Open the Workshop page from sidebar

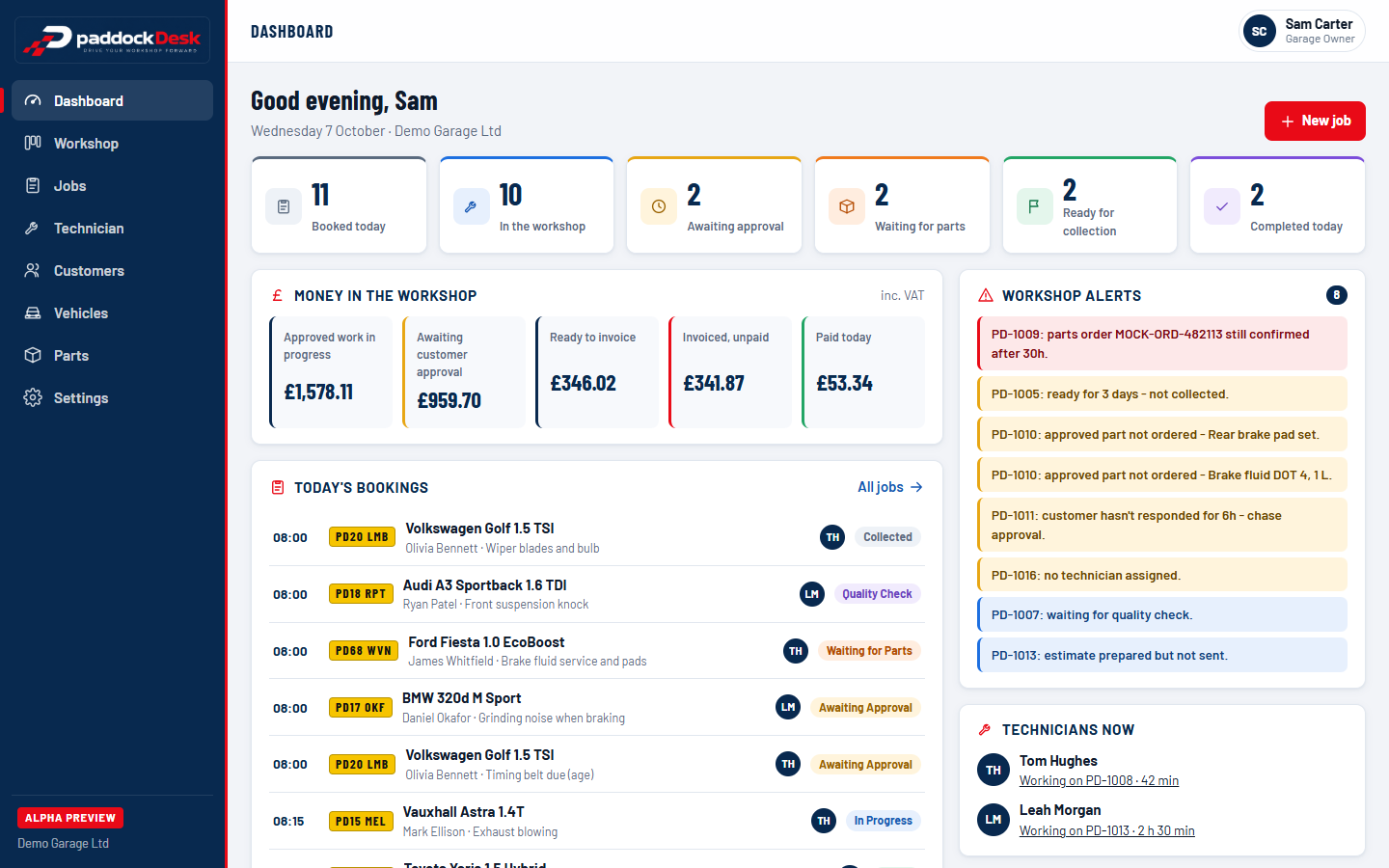tap(112, 144)
